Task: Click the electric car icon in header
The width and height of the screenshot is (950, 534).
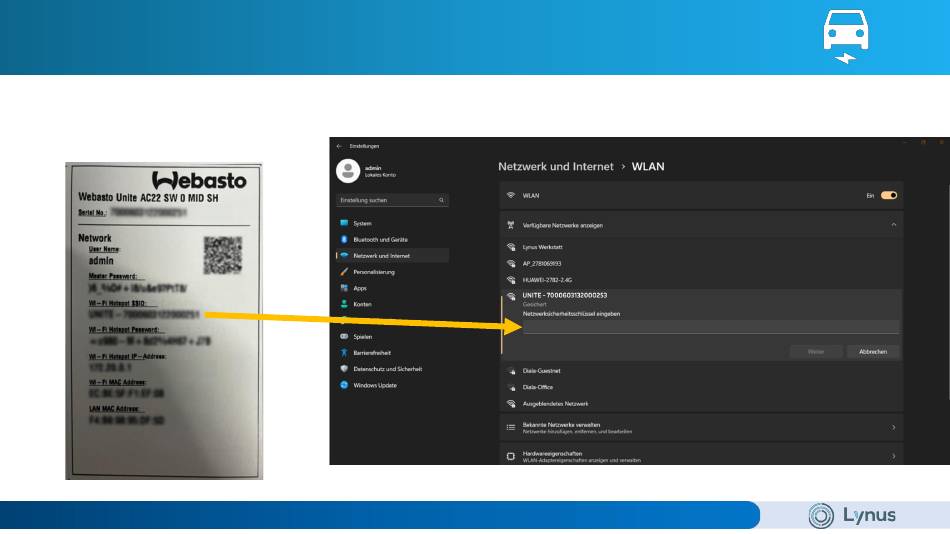Action: tap(845, 36)
